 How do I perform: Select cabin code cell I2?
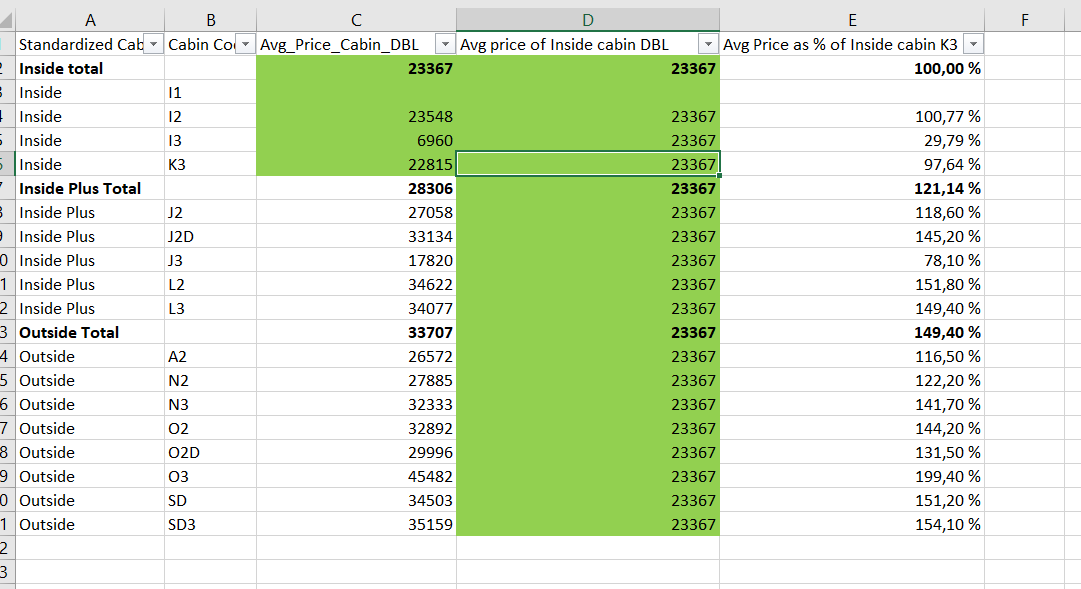click(211, 117)
